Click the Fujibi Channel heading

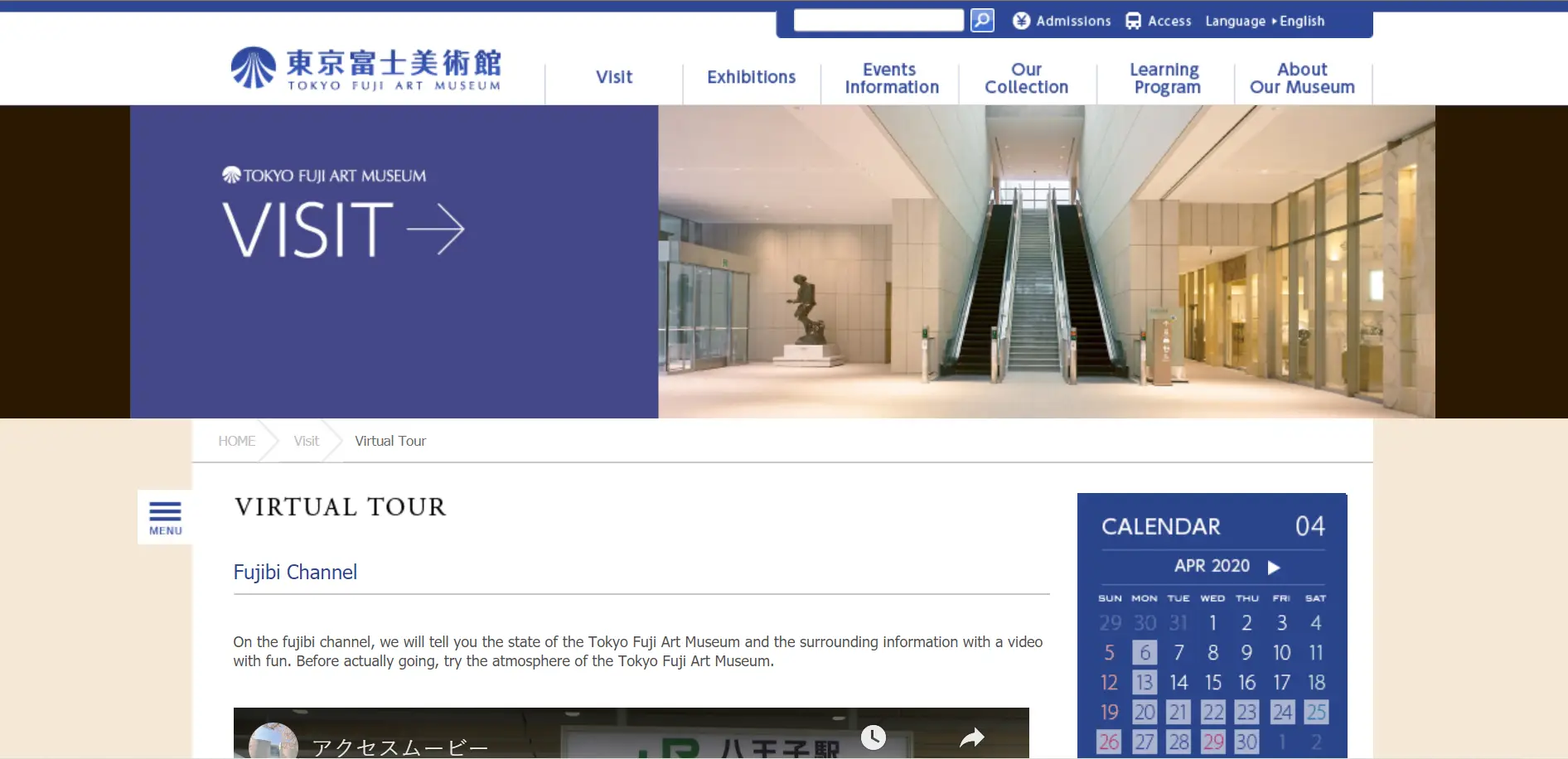click(x=295, y=572)
